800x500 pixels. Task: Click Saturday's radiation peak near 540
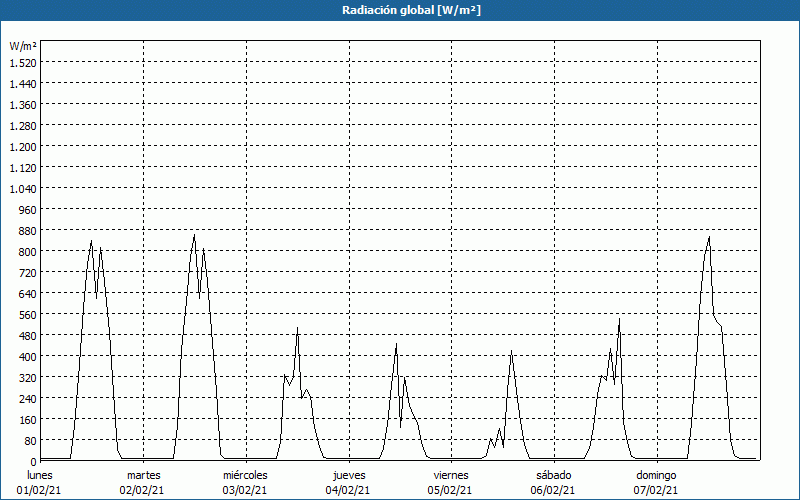tap(619, 319)
